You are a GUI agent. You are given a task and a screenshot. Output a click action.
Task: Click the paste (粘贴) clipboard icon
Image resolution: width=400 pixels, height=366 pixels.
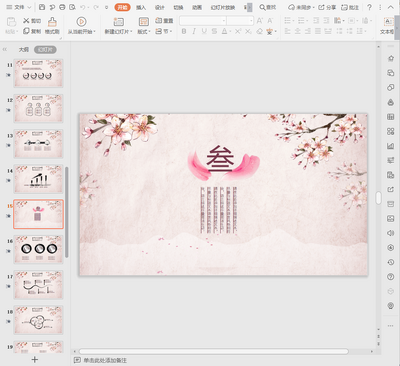[x=11, y=22]
